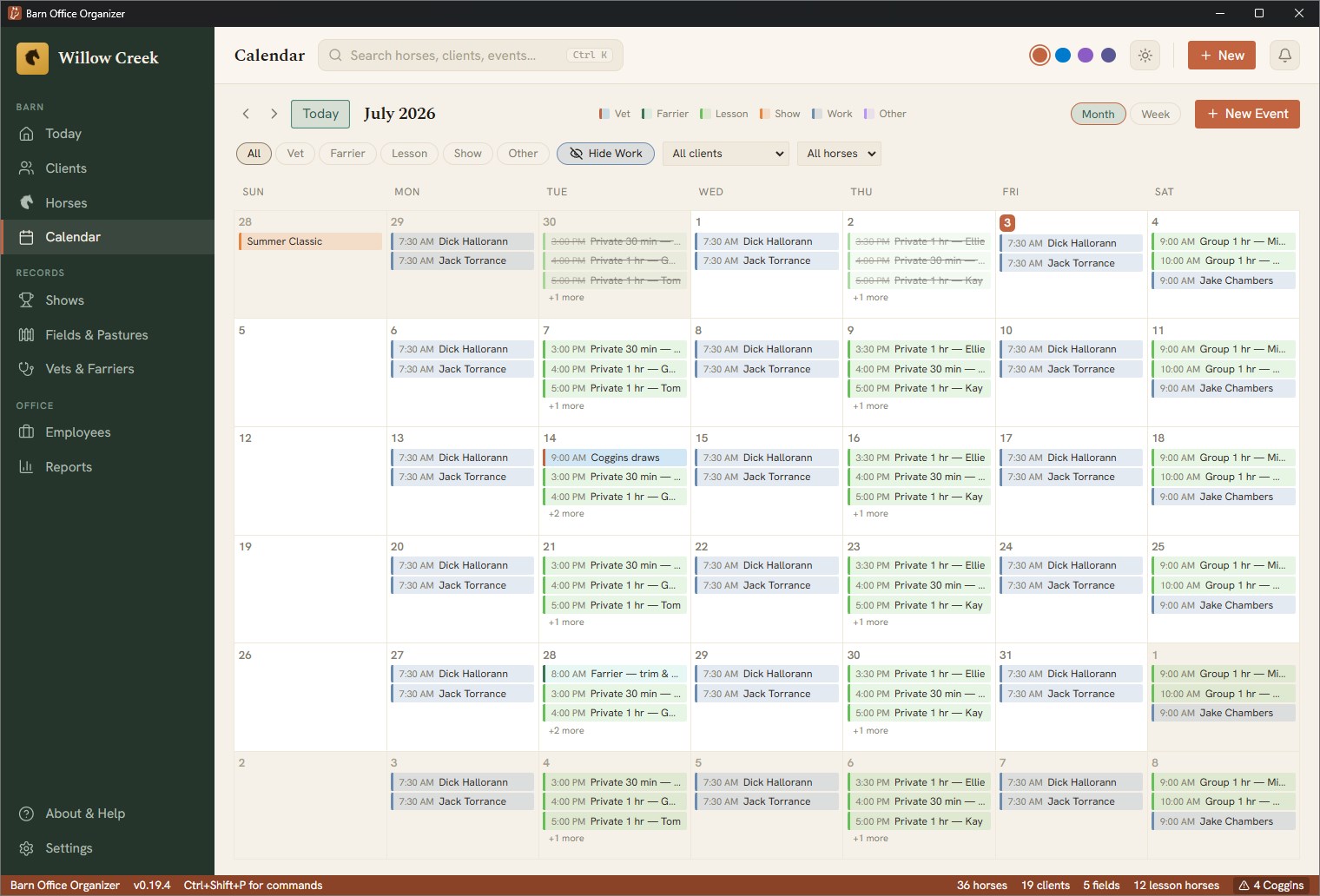This screenshot has width=1320, height=896.
Task: Click the New button in header
Action: 1222,56
